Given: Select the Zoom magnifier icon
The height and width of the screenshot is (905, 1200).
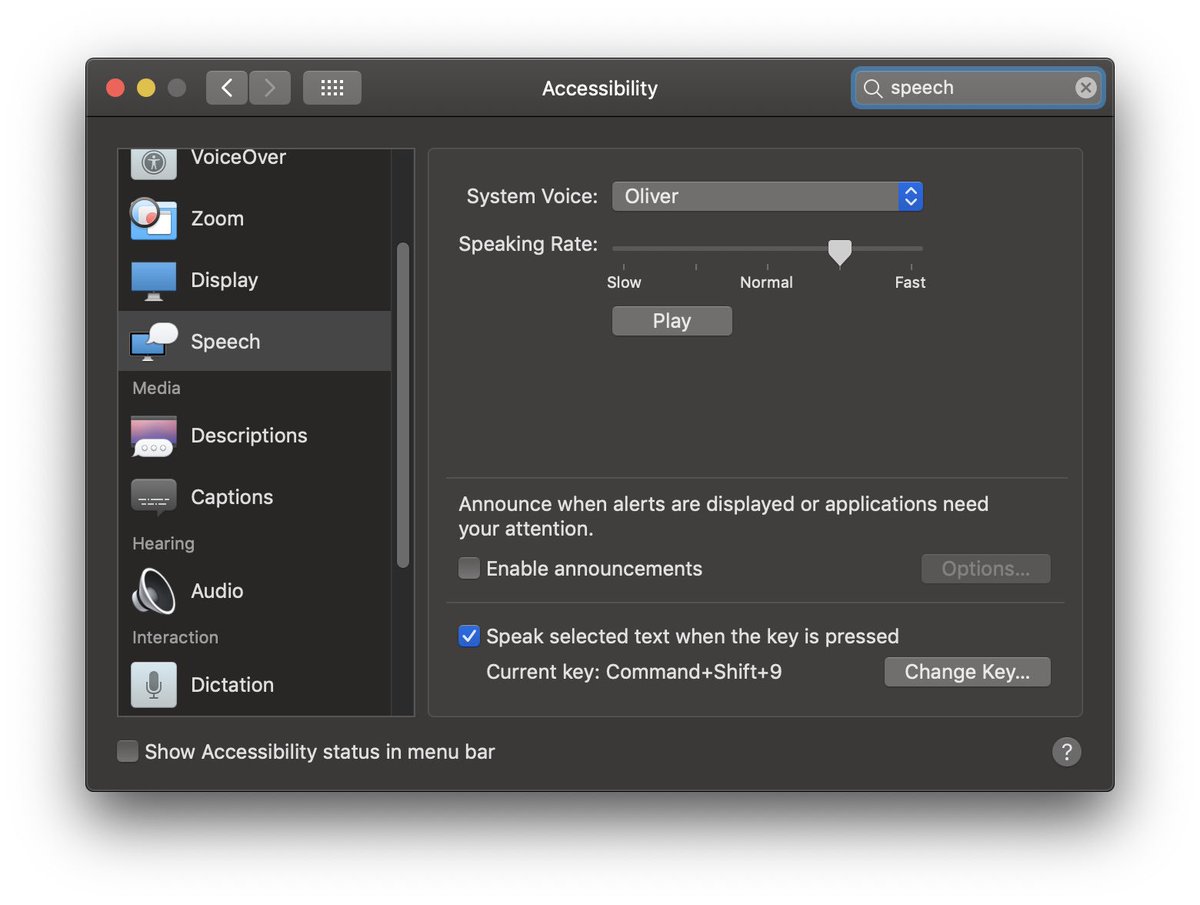Looking at the screenshot, I should 153,218.
